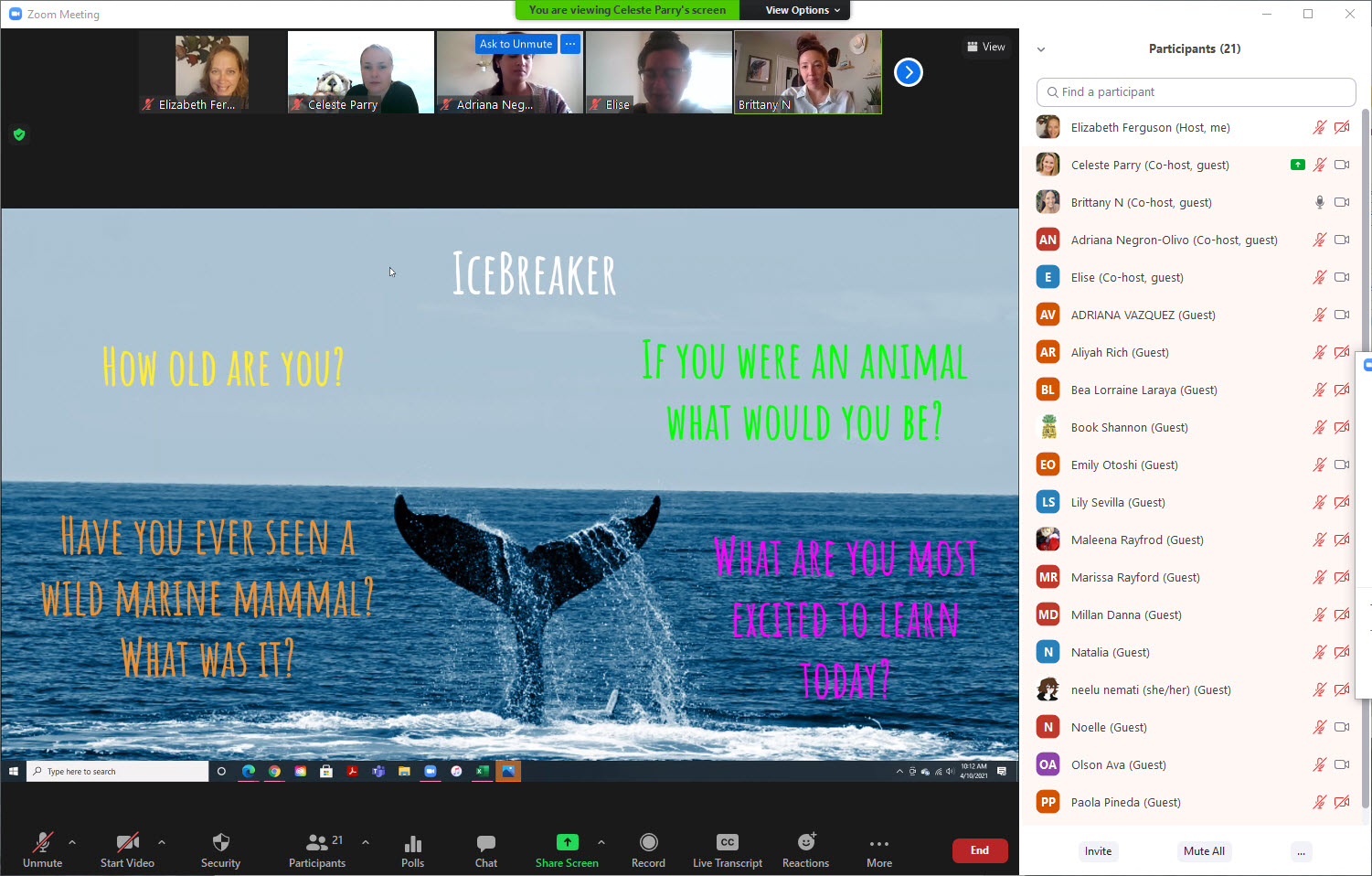Open the View layout menu

tap(985, 47)
